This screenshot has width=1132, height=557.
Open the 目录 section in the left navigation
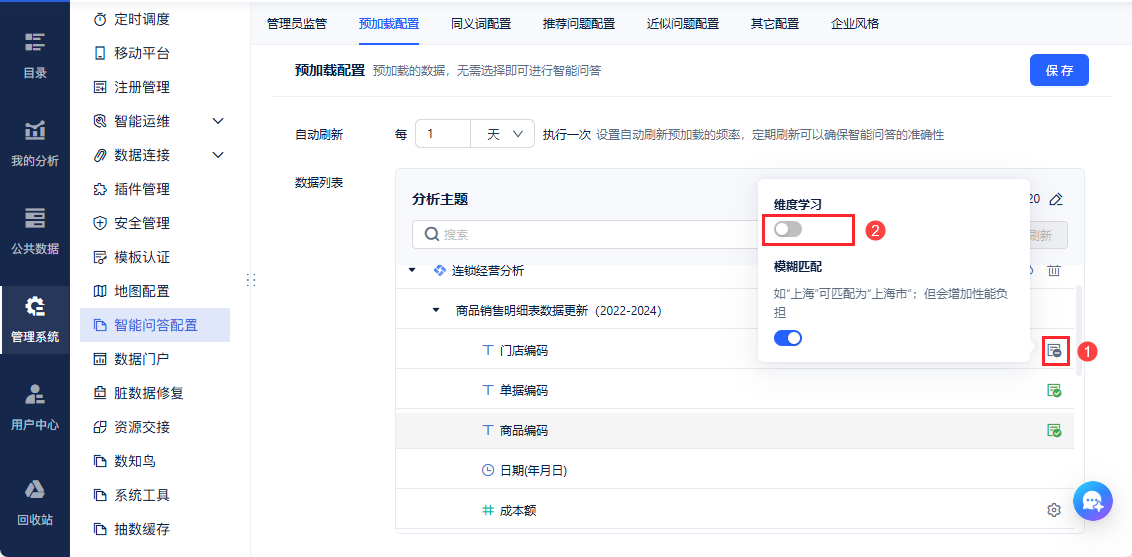tap(35, 54)
